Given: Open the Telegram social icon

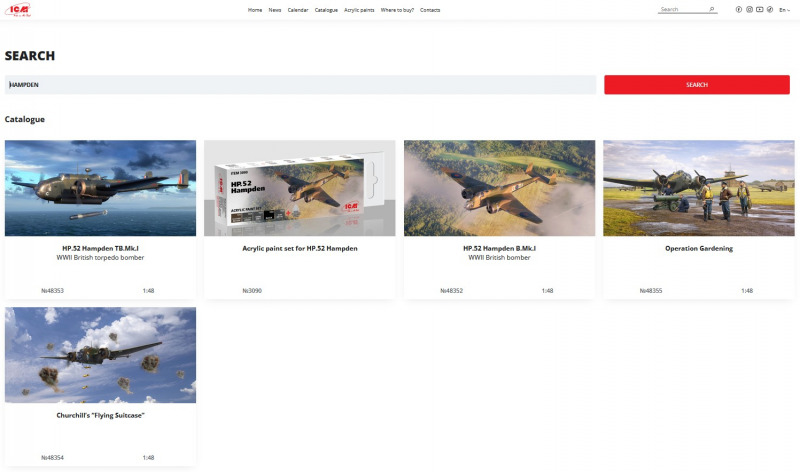Looking at the screenshot, I should (x=770, y=10).
